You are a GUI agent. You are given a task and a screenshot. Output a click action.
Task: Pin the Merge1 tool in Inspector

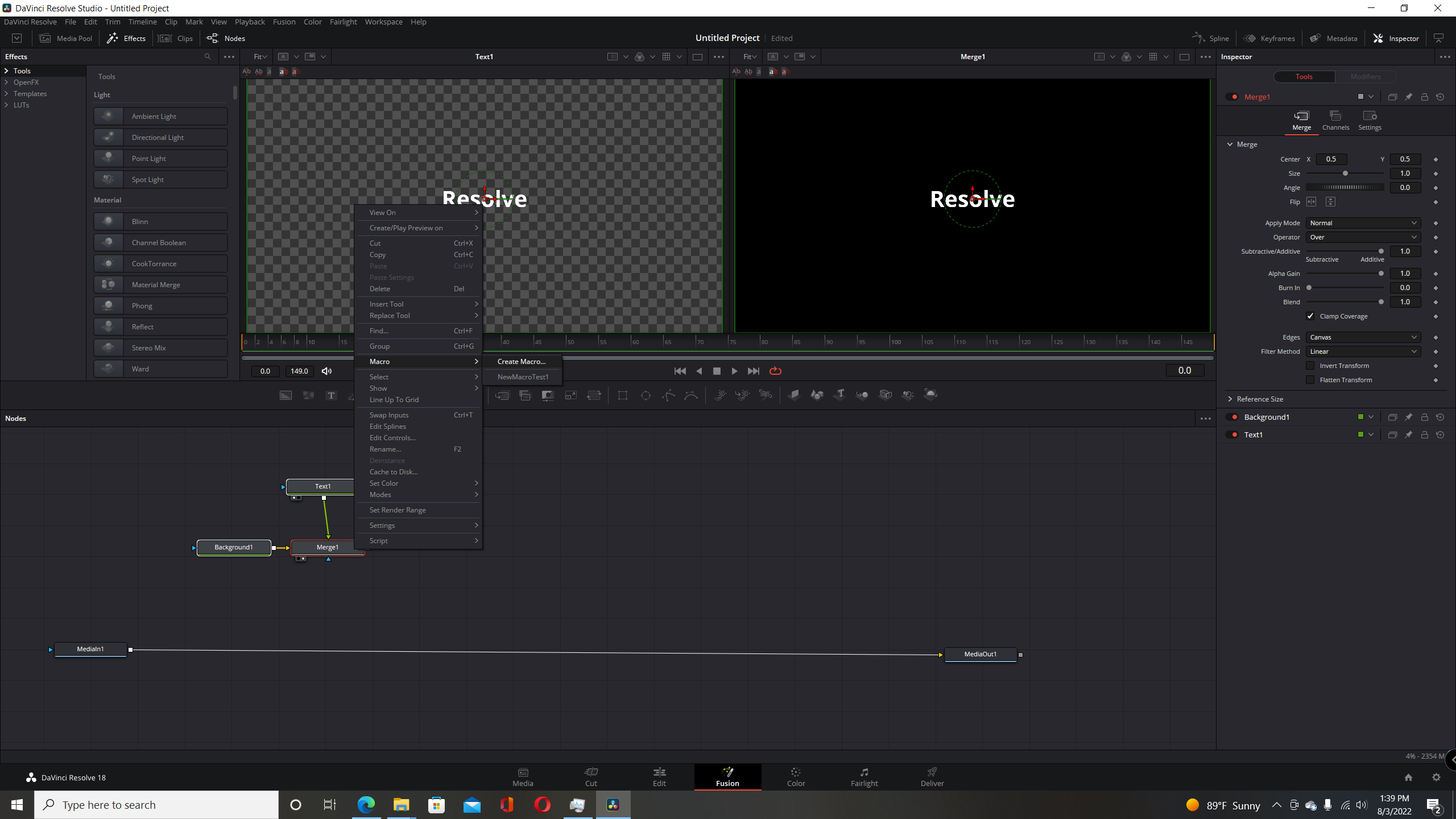1408,97
